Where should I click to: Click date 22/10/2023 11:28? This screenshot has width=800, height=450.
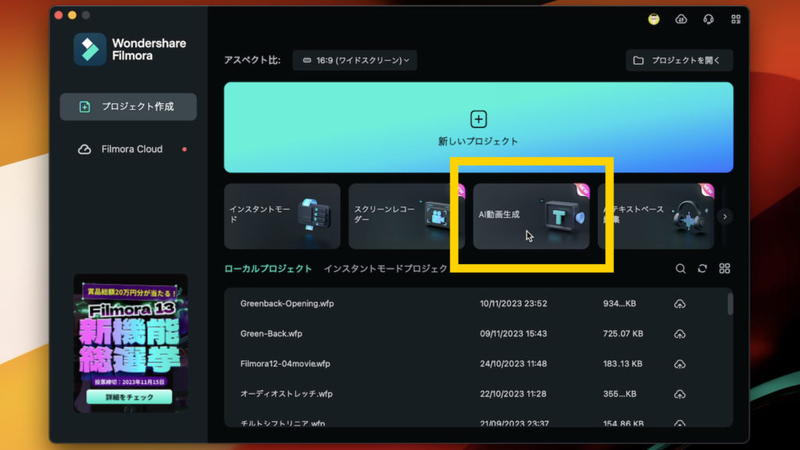coord(513,394)
